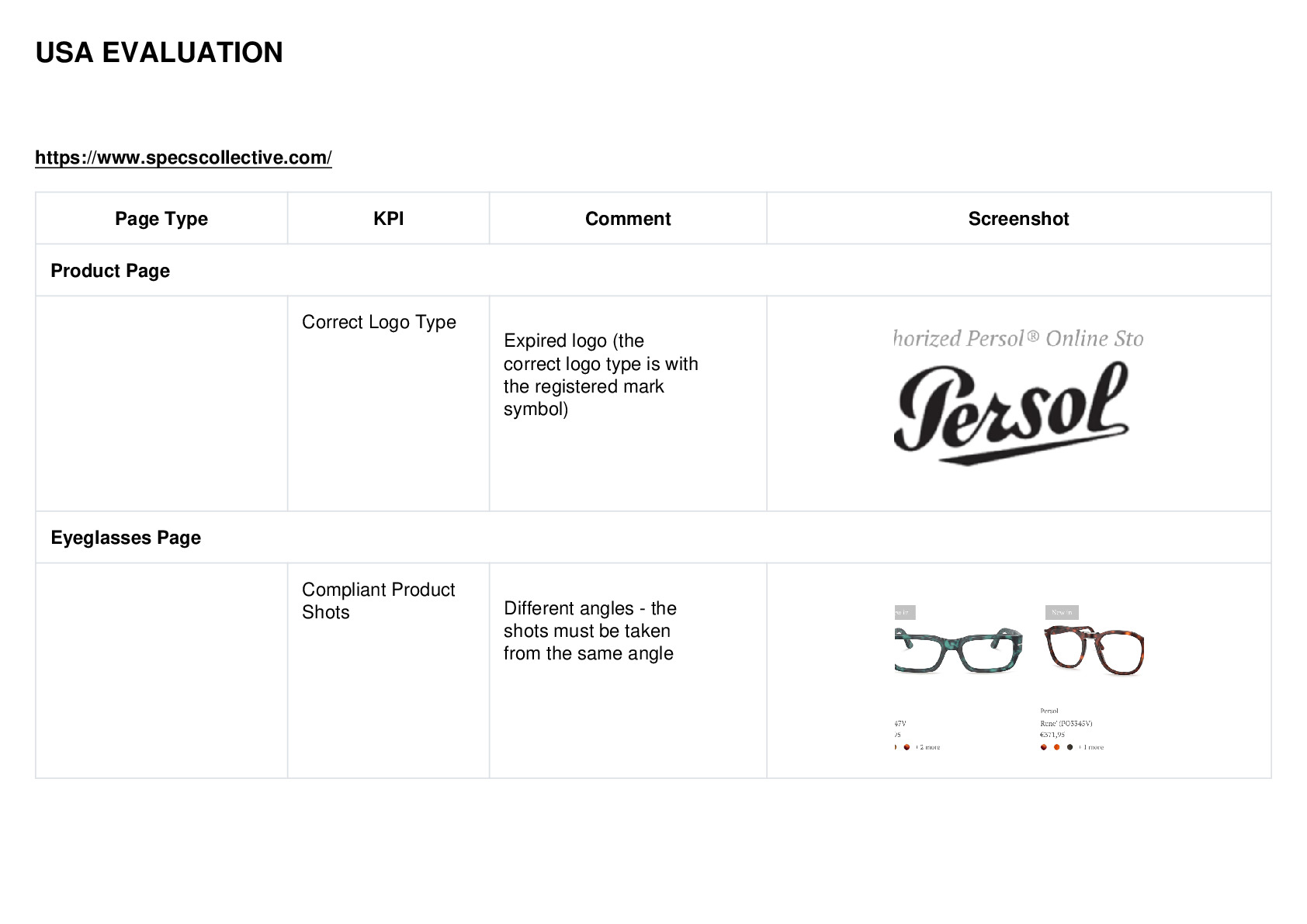Select the red swatch beside '+2 more'
1307x924 pixels.
point(907,747)
